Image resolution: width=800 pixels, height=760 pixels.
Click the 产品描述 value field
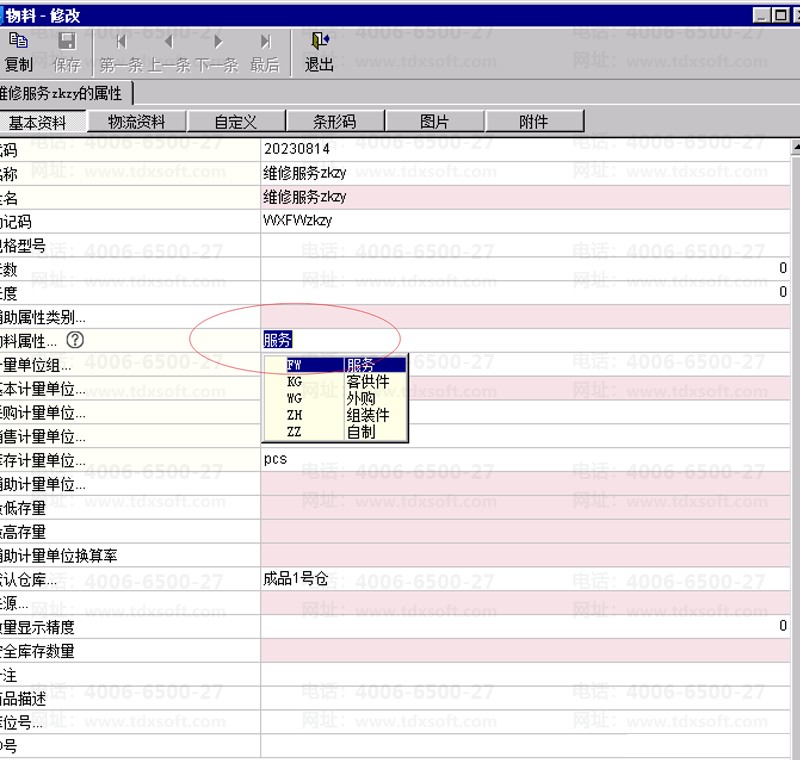click(x=526, y=698)
